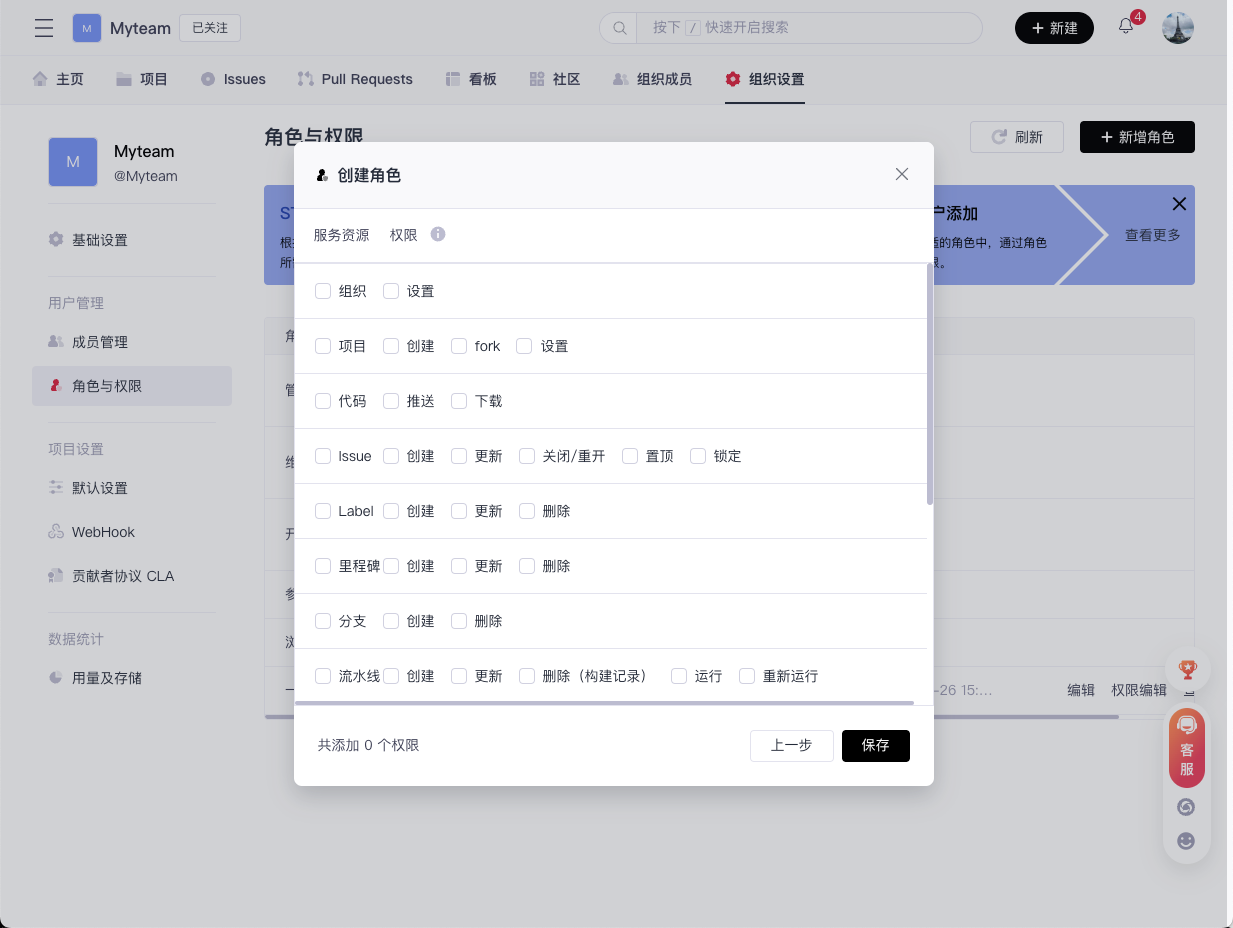The height and width of the screenshot is (928, 1233).
Task: Click the trophy icon on right edge
Action: 1187,669
